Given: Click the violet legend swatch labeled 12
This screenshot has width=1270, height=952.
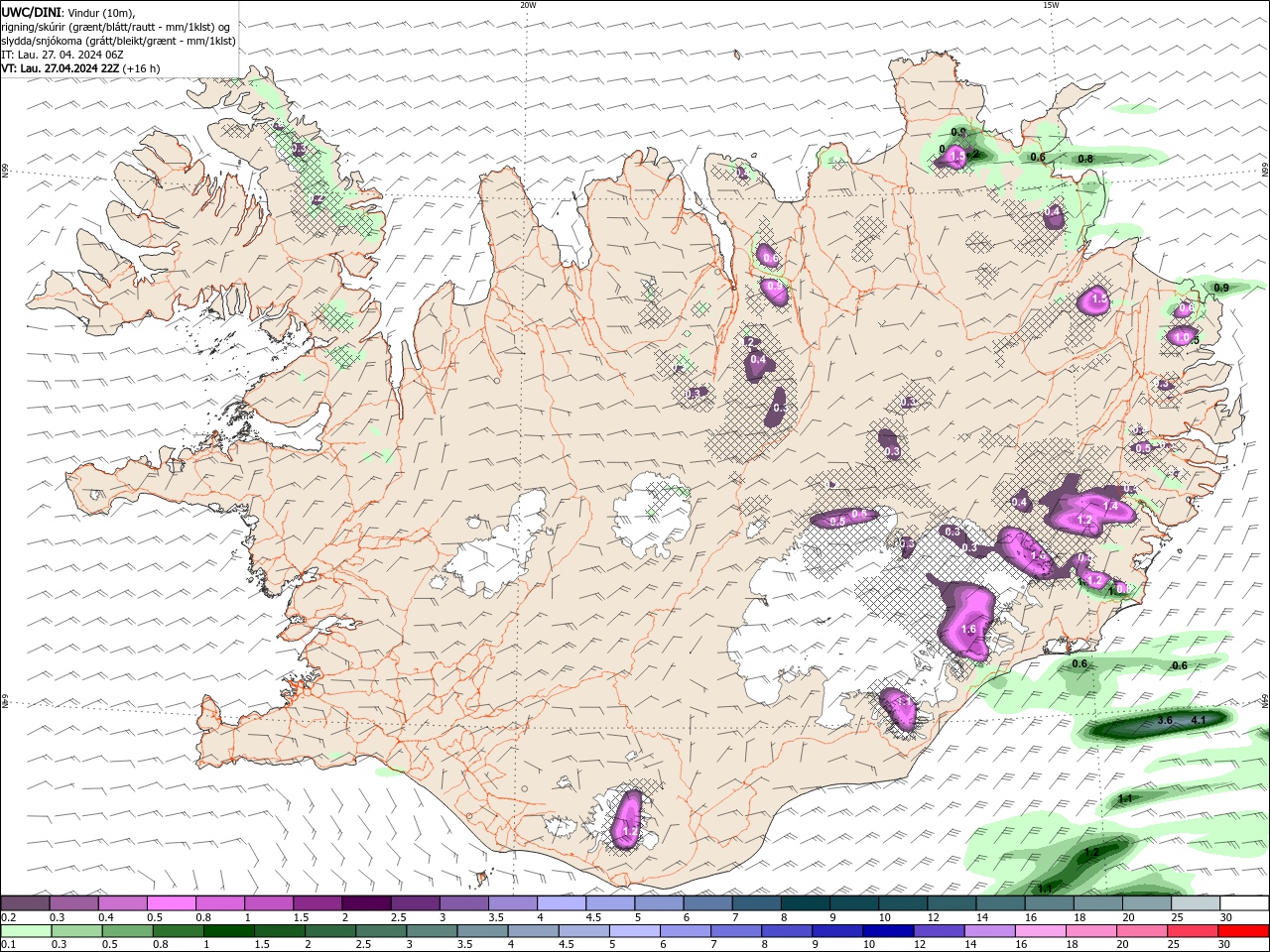Looking at the screenshot, I should [938, 931].
